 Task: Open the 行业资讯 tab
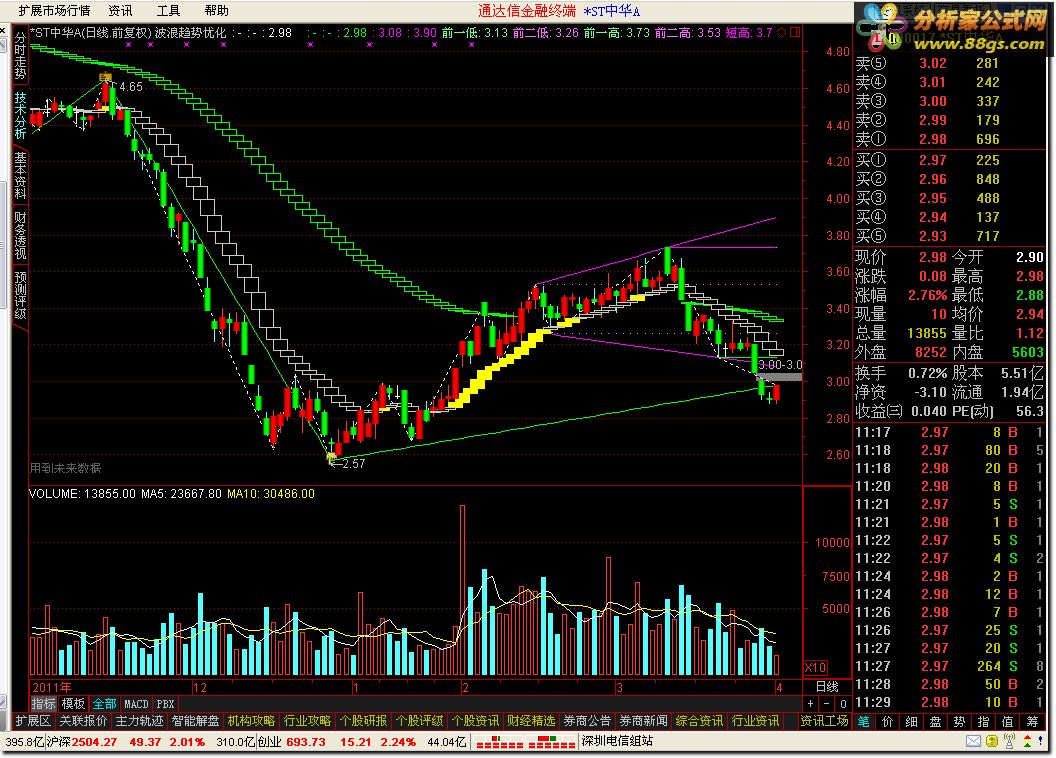pos(755,721)
